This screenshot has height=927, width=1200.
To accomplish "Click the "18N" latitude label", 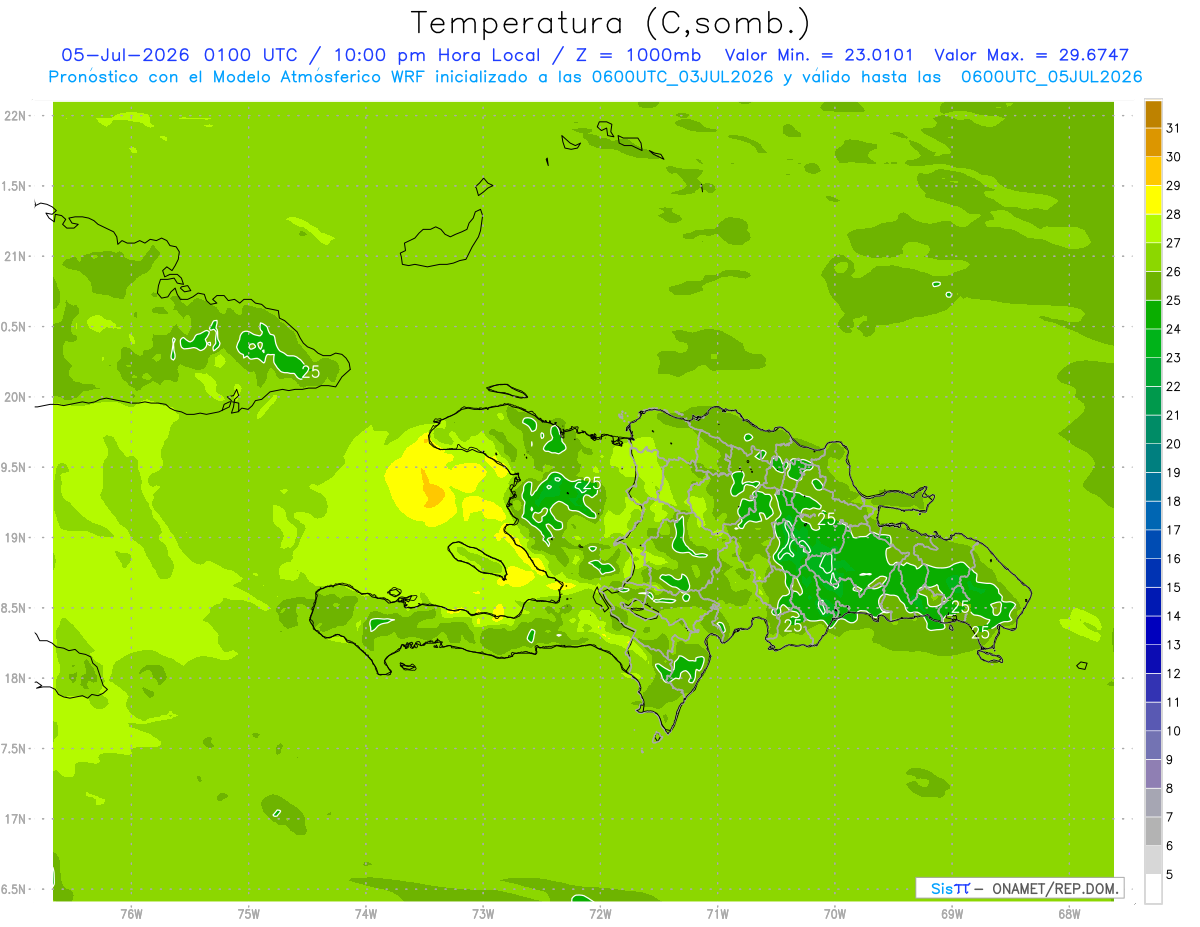I will (15, 678).
